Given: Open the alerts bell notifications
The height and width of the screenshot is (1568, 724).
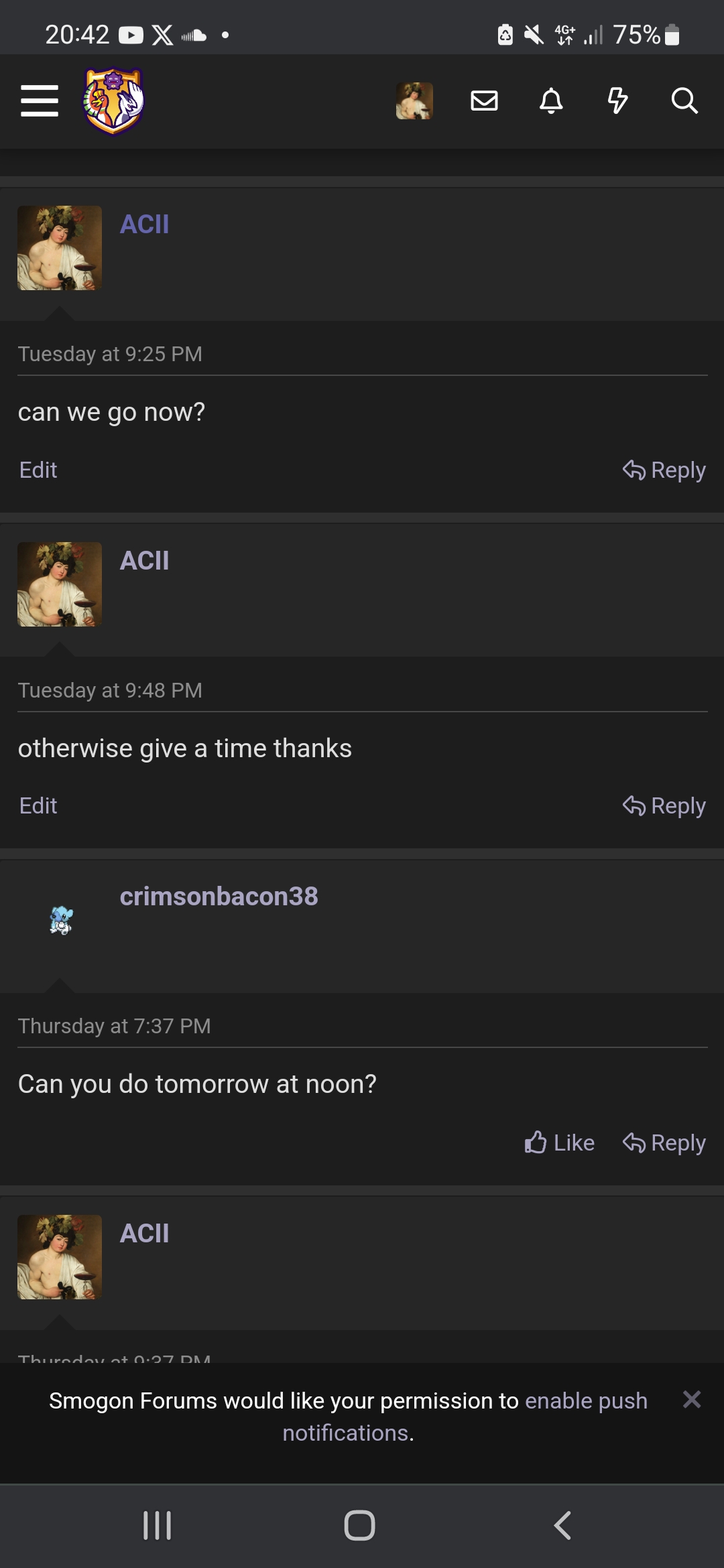Looking at the screenshot, I should tap(551, 101).
